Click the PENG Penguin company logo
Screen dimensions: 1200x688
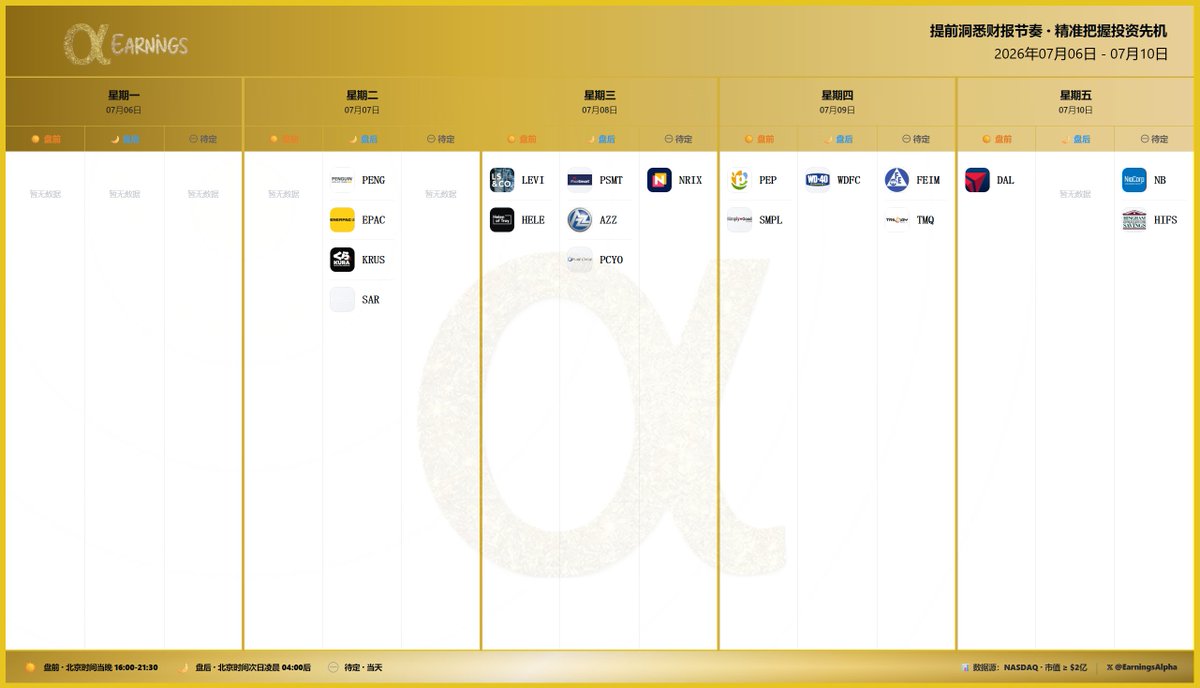[x=342, y=180]
